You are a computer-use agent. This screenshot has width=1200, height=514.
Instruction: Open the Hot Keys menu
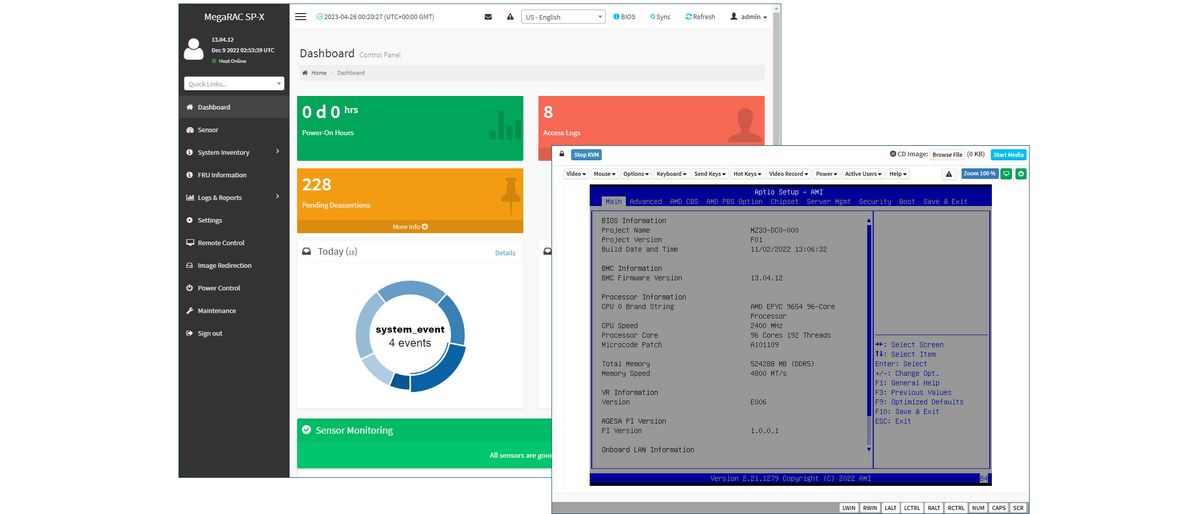(747, 174)
